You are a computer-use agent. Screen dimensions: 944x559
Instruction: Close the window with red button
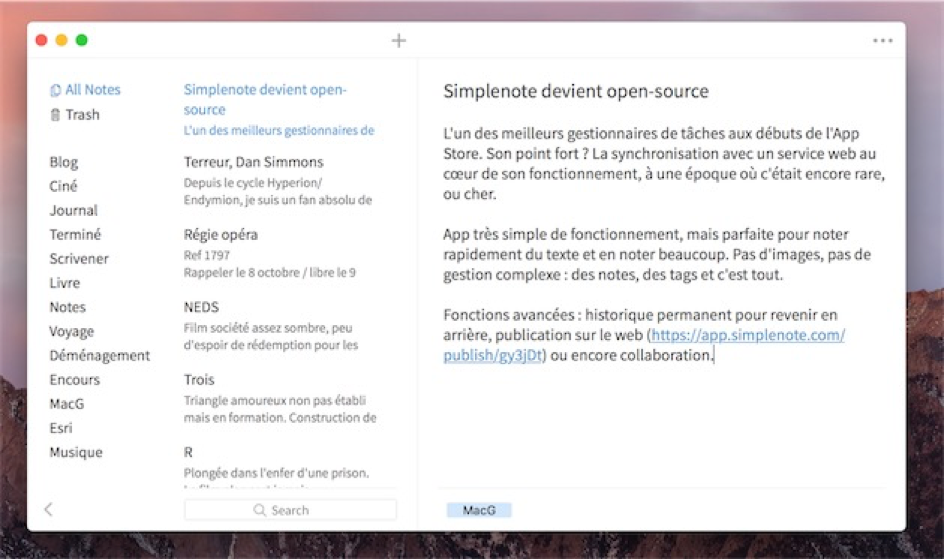(42, 40)
